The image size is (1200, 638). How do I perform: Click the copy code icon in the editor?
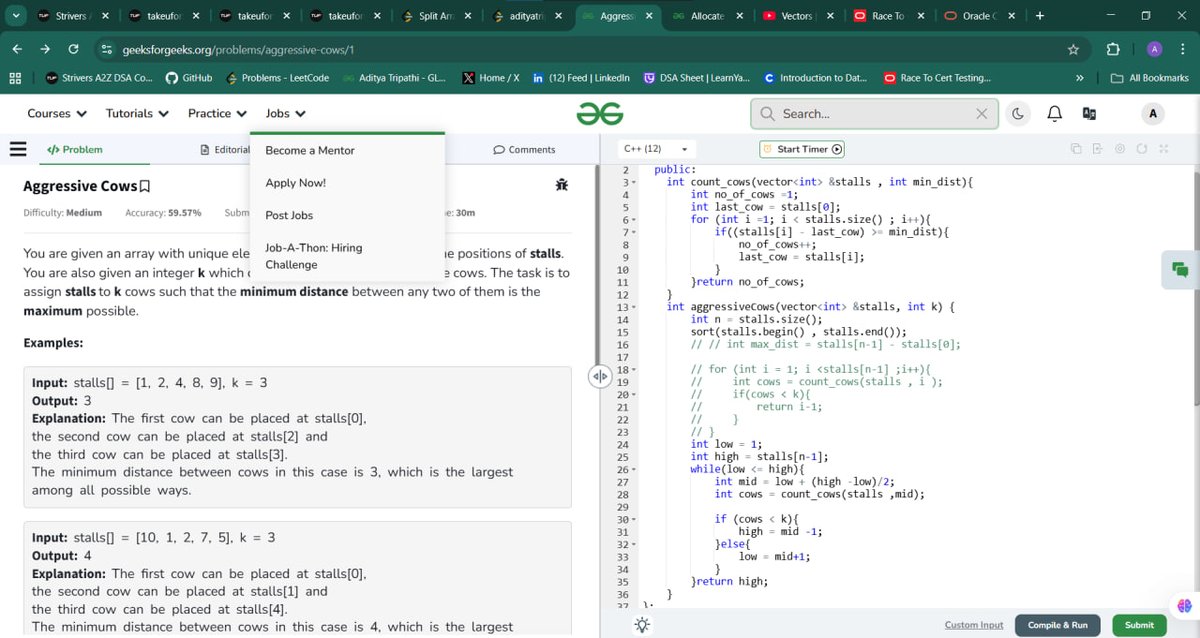click(x=1077, y=149)
